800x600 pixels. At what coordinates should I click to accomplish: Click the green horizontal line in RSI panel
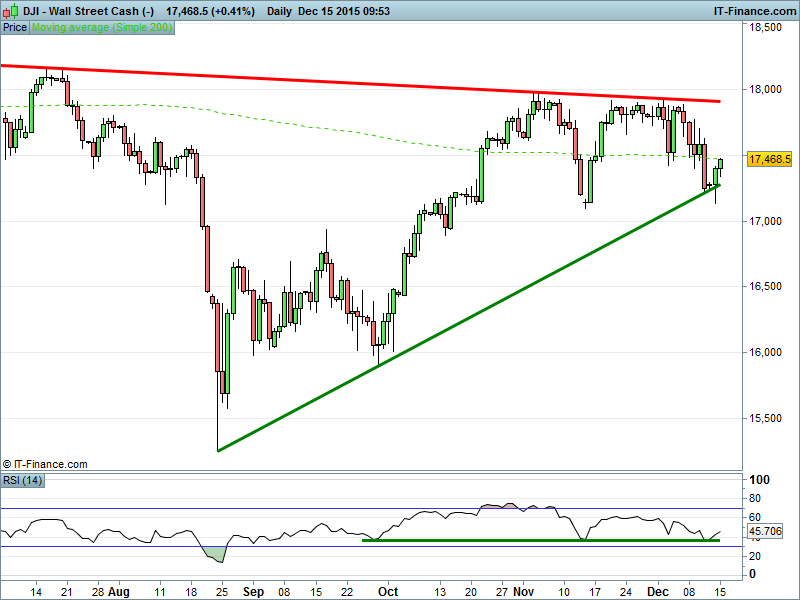[540, 541]
